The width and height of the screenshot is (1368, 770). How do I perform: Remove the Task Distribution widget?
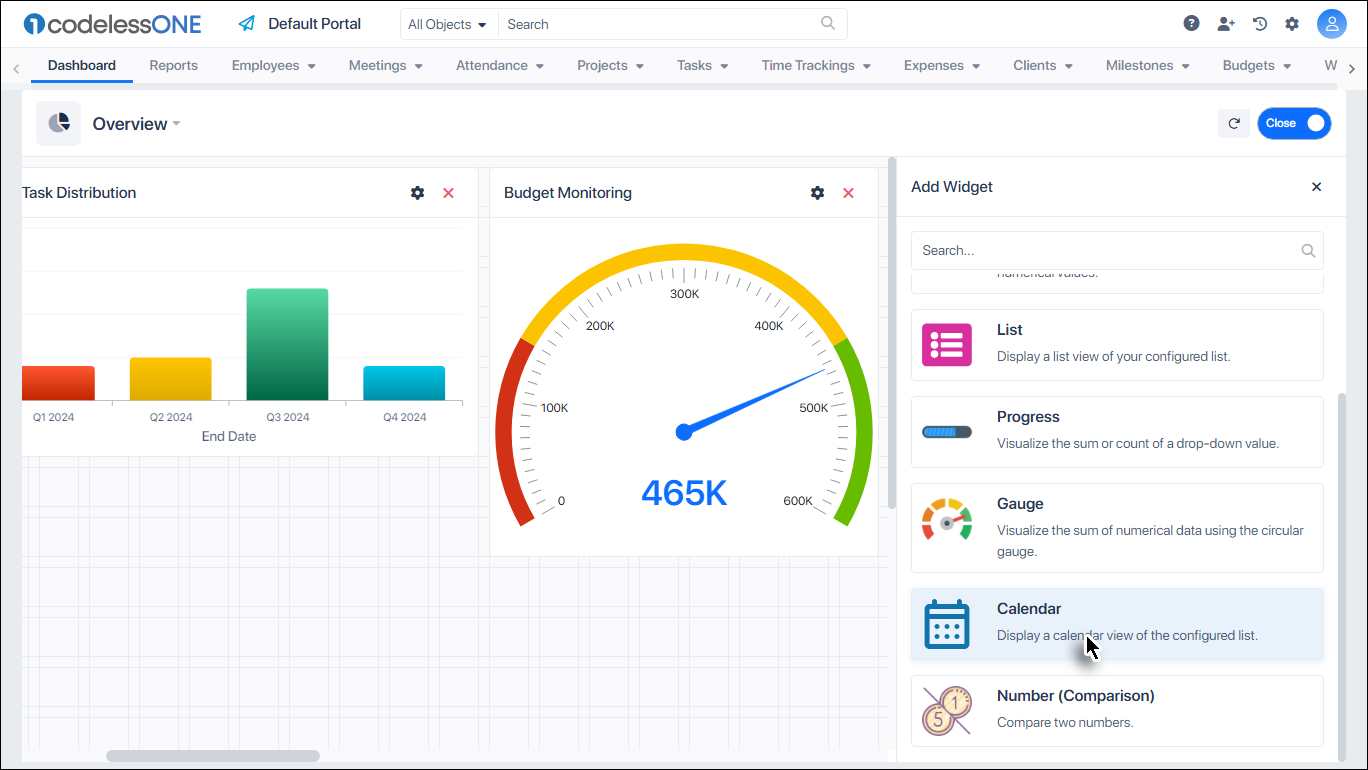tap(448, 192)
